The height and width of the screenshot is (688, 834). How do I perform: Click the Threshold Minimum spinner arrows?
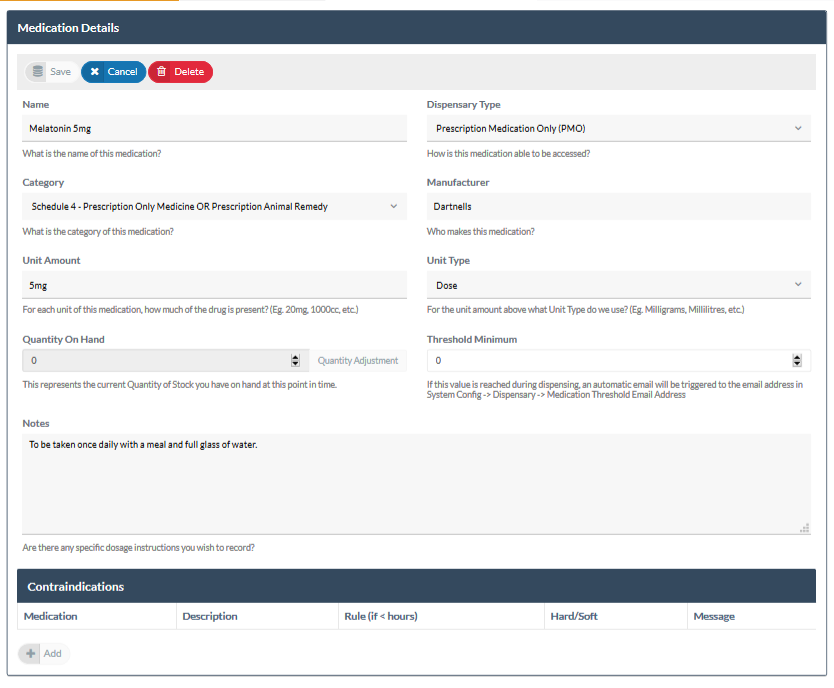point(797,360)
